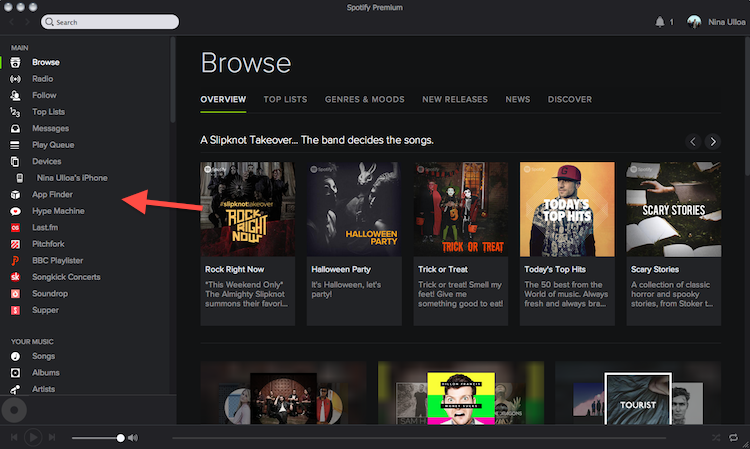Screen dimensions: 750x449
Task: Open Scary Stories cover art
Action: click(674, 209)
